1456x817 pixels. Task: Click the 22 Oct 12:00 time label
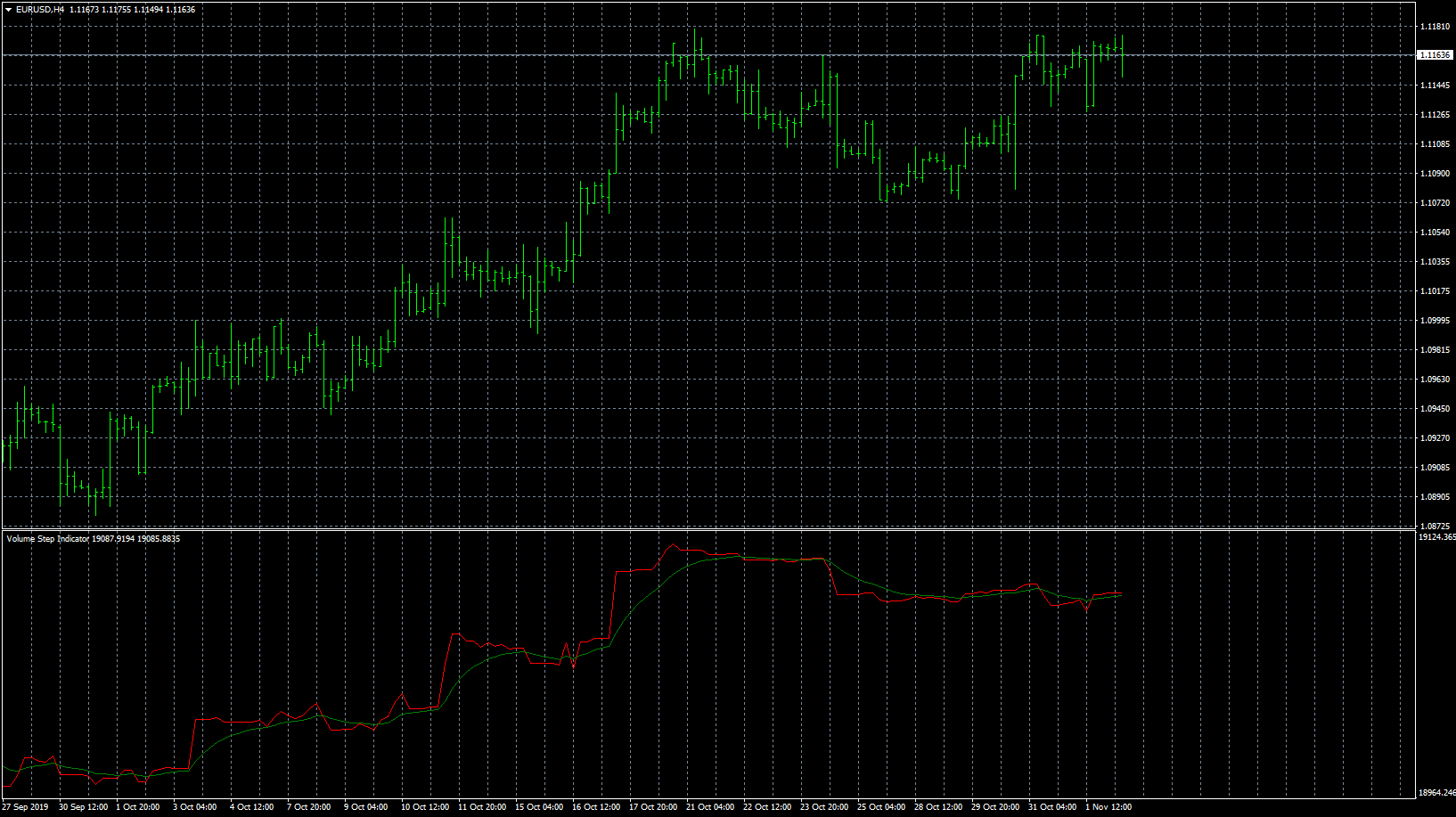tap(767, 807)
